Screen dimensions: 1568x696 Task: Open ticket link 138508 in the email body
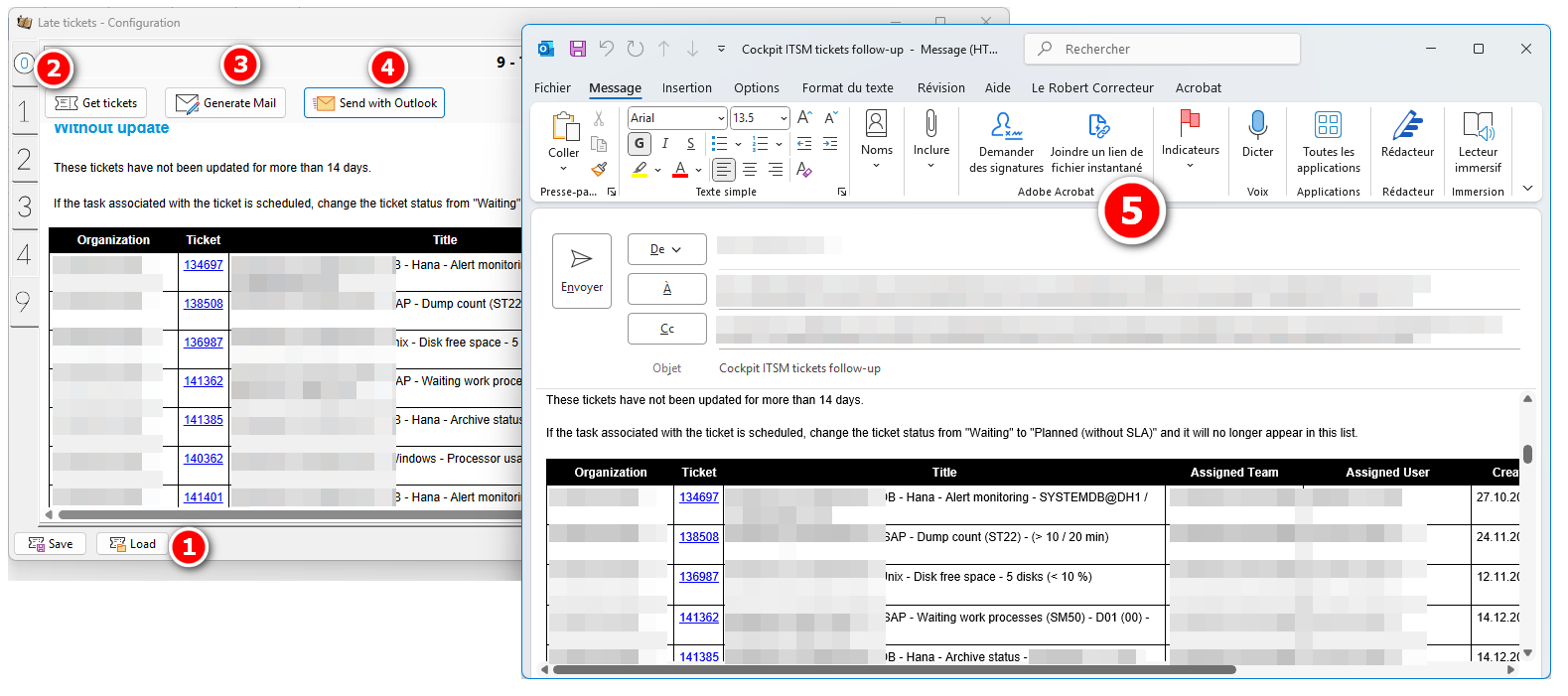698,537
